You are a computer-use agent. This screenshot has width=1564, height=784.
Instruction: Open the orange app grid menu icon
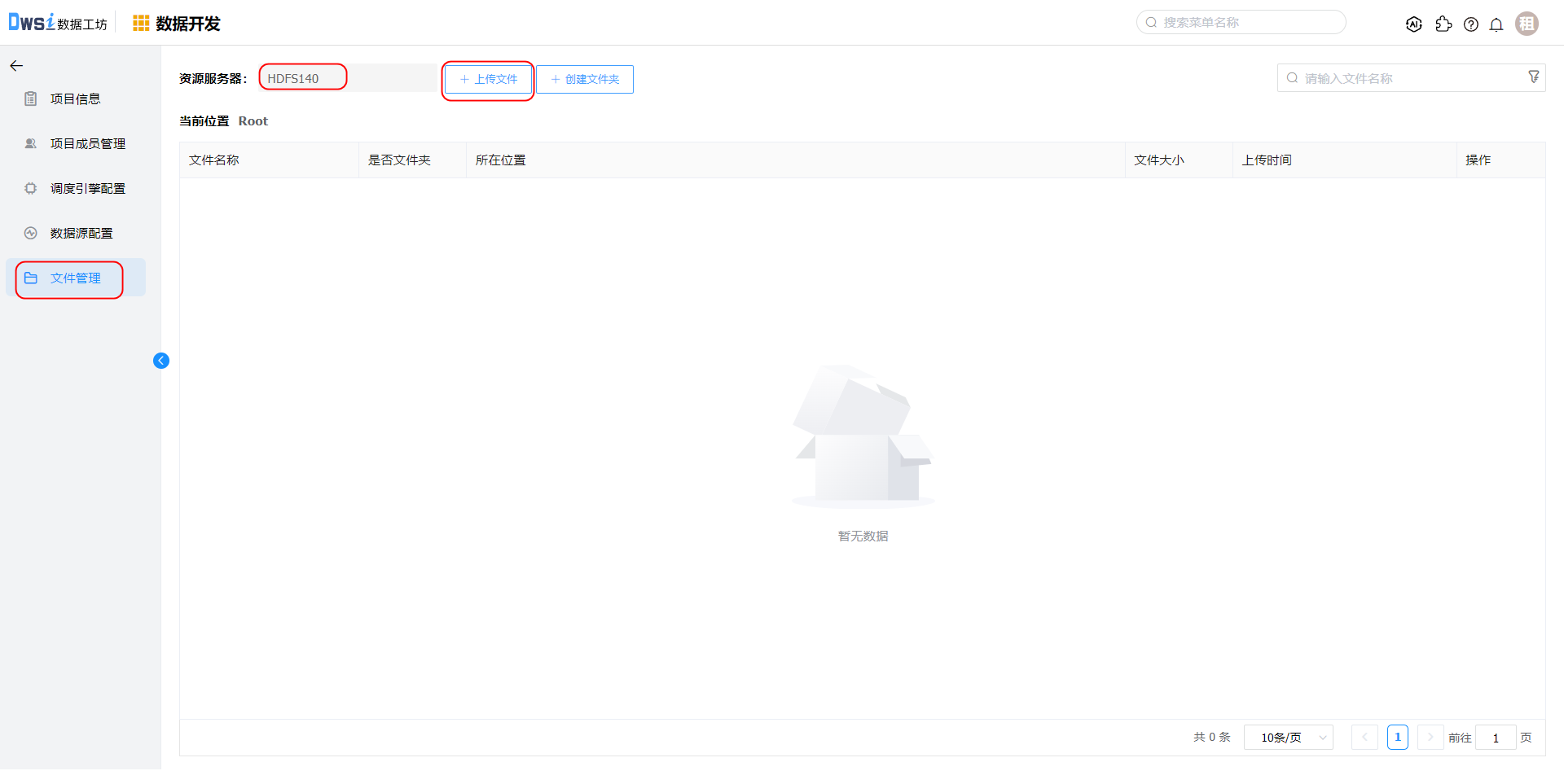pos(141,24)
